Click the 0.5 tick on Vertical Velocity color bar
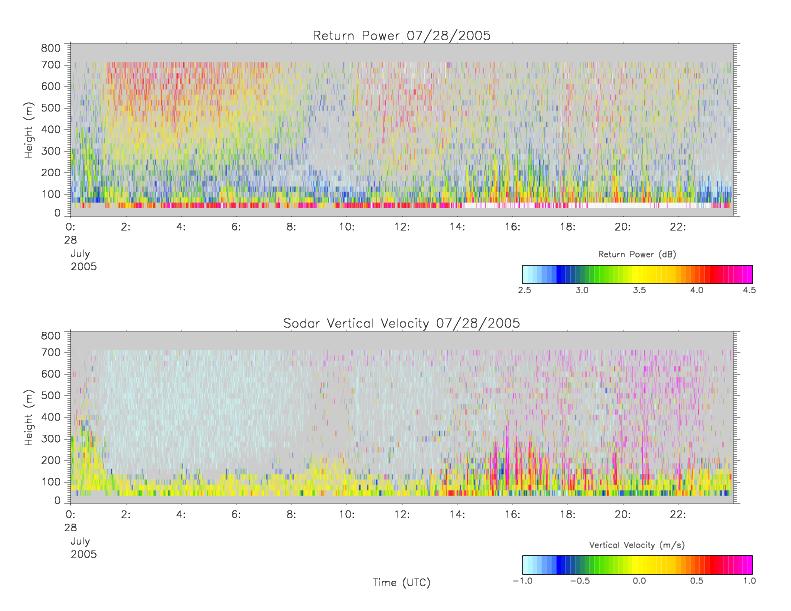 tap(697, 581)
